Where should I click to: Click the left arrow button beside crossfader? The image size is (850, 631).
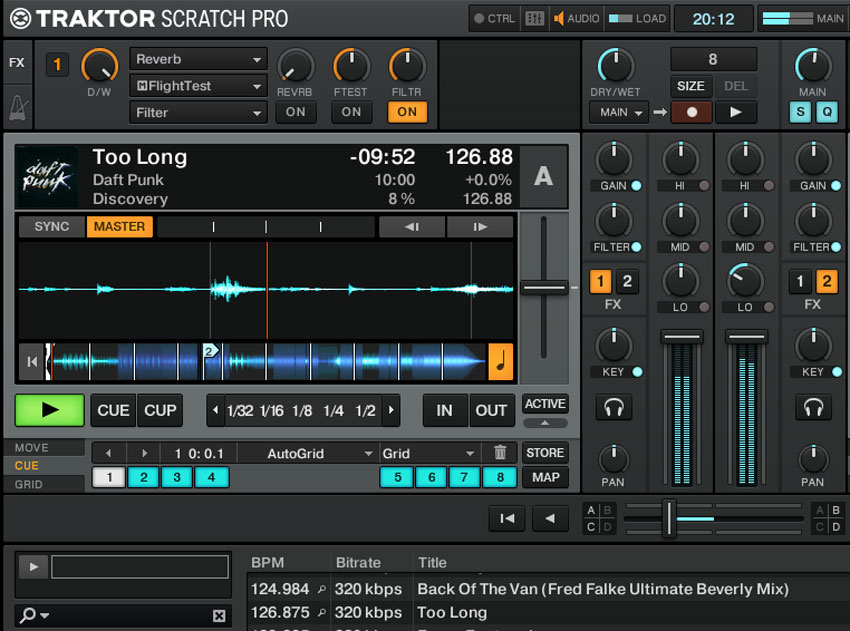[550, 519]
